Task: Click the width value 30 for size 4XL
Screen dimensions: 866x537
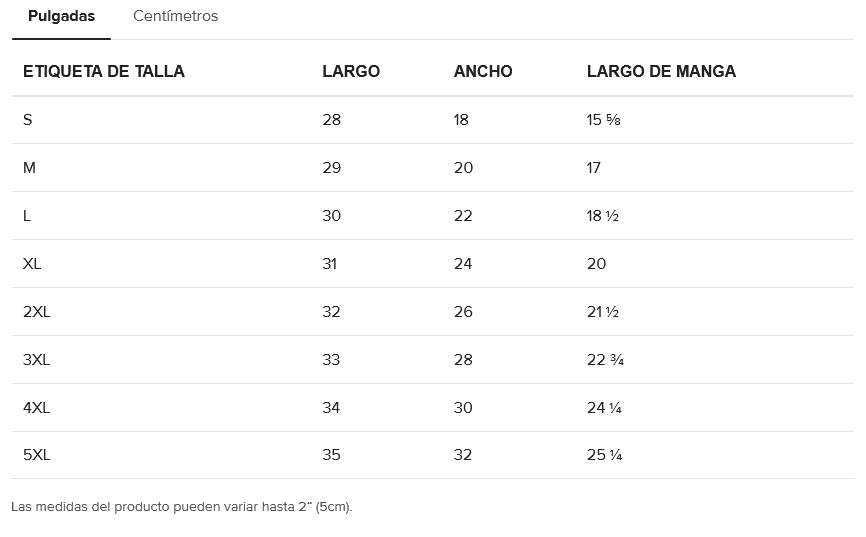Action: [x=463, y=408]
